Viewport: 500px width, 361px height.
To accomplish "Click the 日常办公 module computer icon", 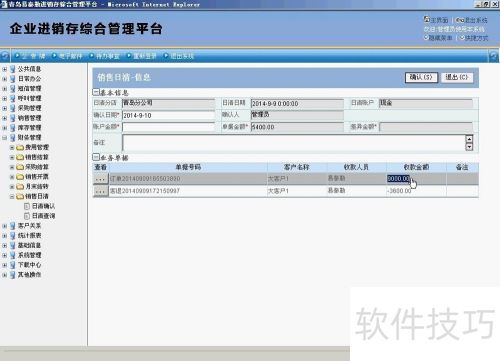I will point(13,79).
